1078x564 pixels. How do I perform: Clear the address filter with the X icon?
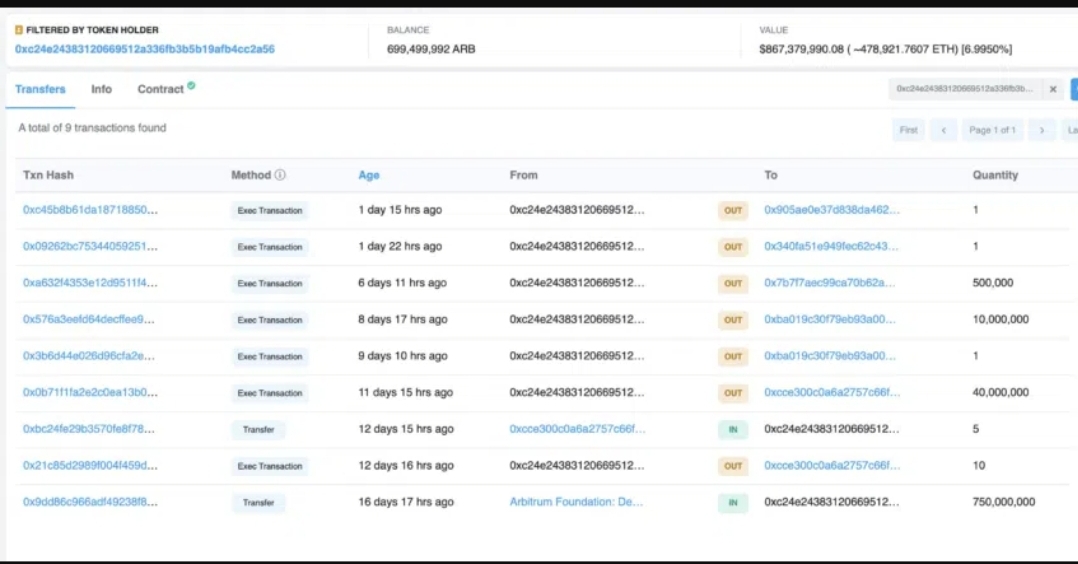[1053, 89]
